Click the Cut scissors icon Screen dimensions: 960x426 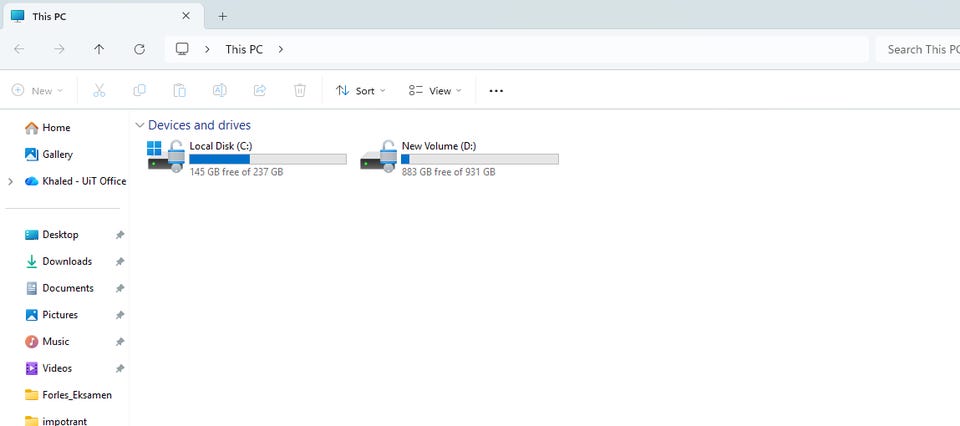pyautogui.click(x=99, y=91)
